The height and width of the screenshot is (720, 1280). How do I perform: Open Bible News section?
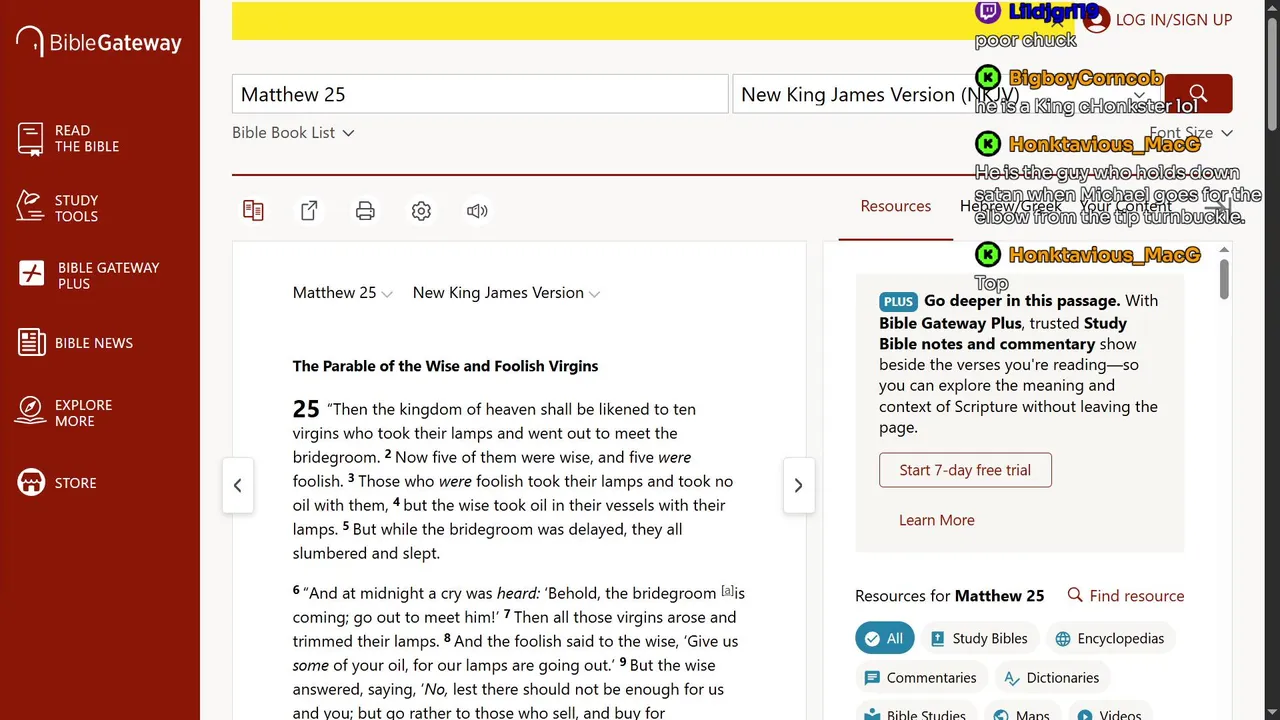coord(75,343)
